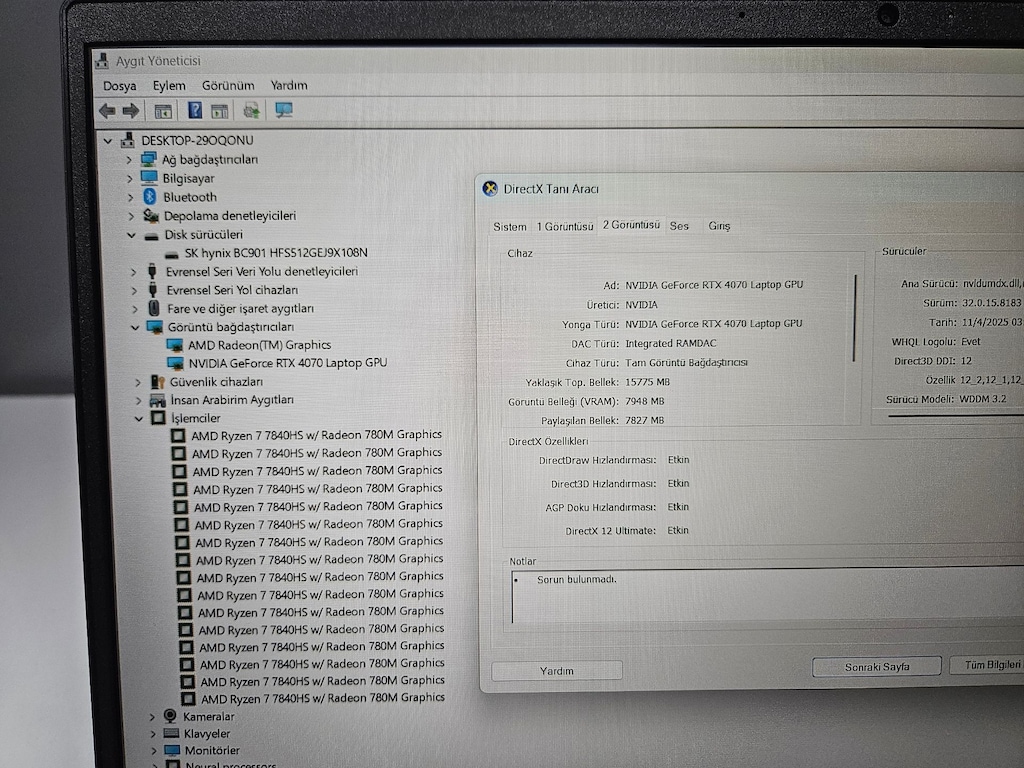Screen dimensions: 1024x768
Task: Click the Kameralar camera icon
Action: point(170,716)
